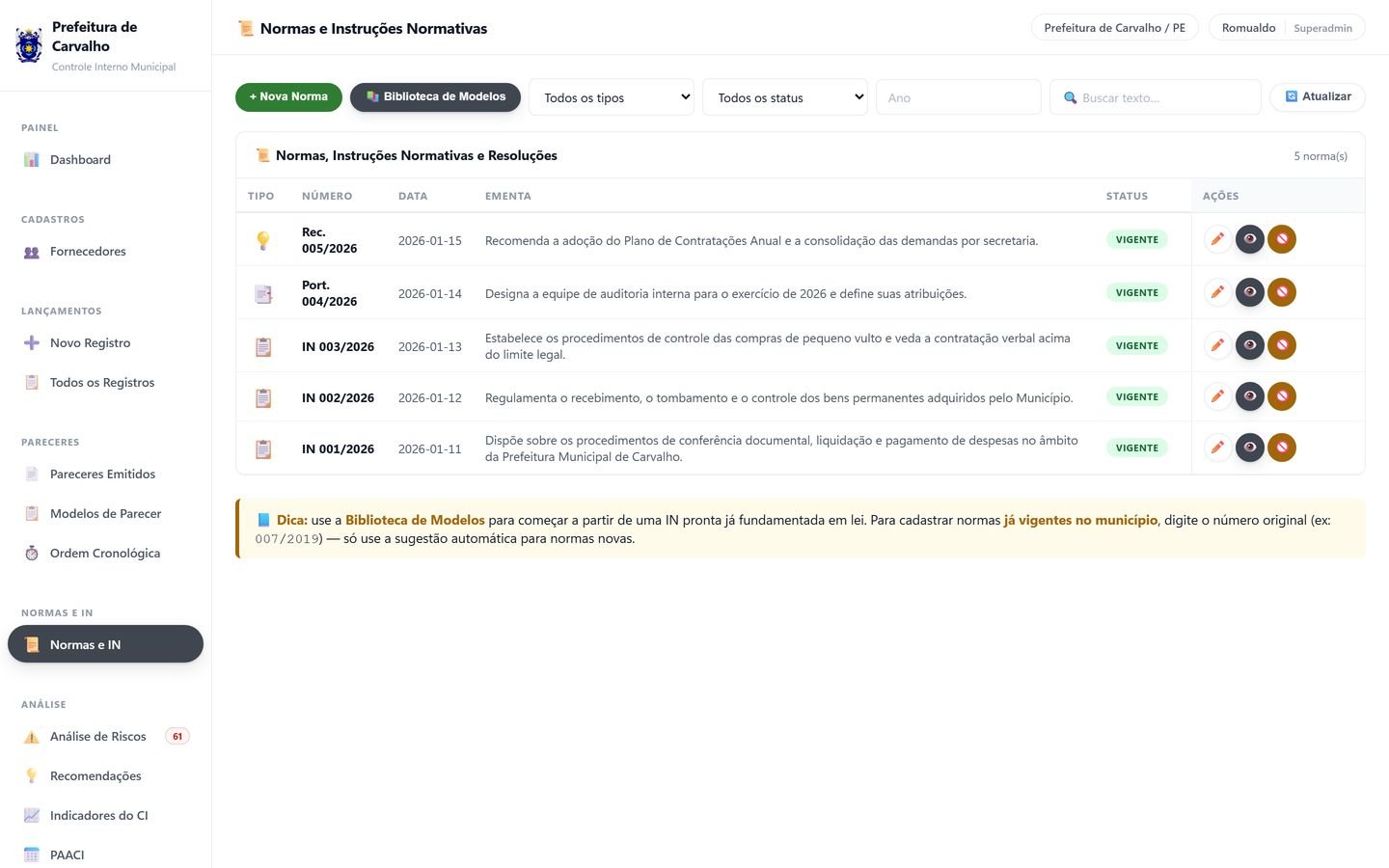
Task: Click the warning icon beside Análise de Riscos
Action: (x=32, y=737)
